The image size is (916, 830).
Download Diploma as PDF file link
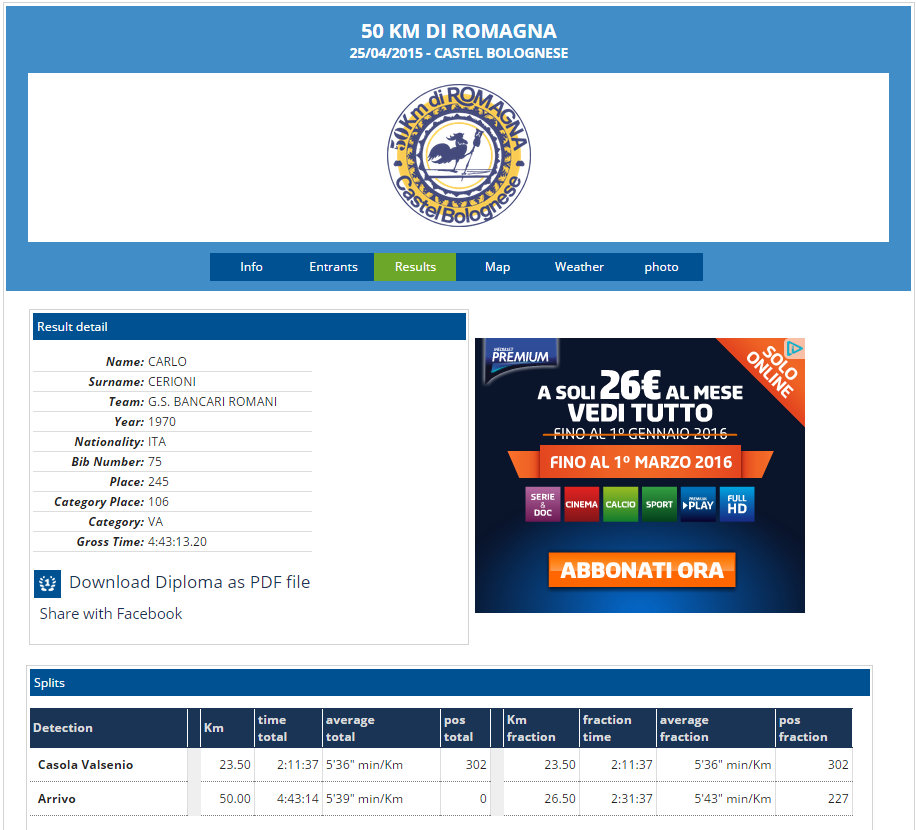pos(189,582)
